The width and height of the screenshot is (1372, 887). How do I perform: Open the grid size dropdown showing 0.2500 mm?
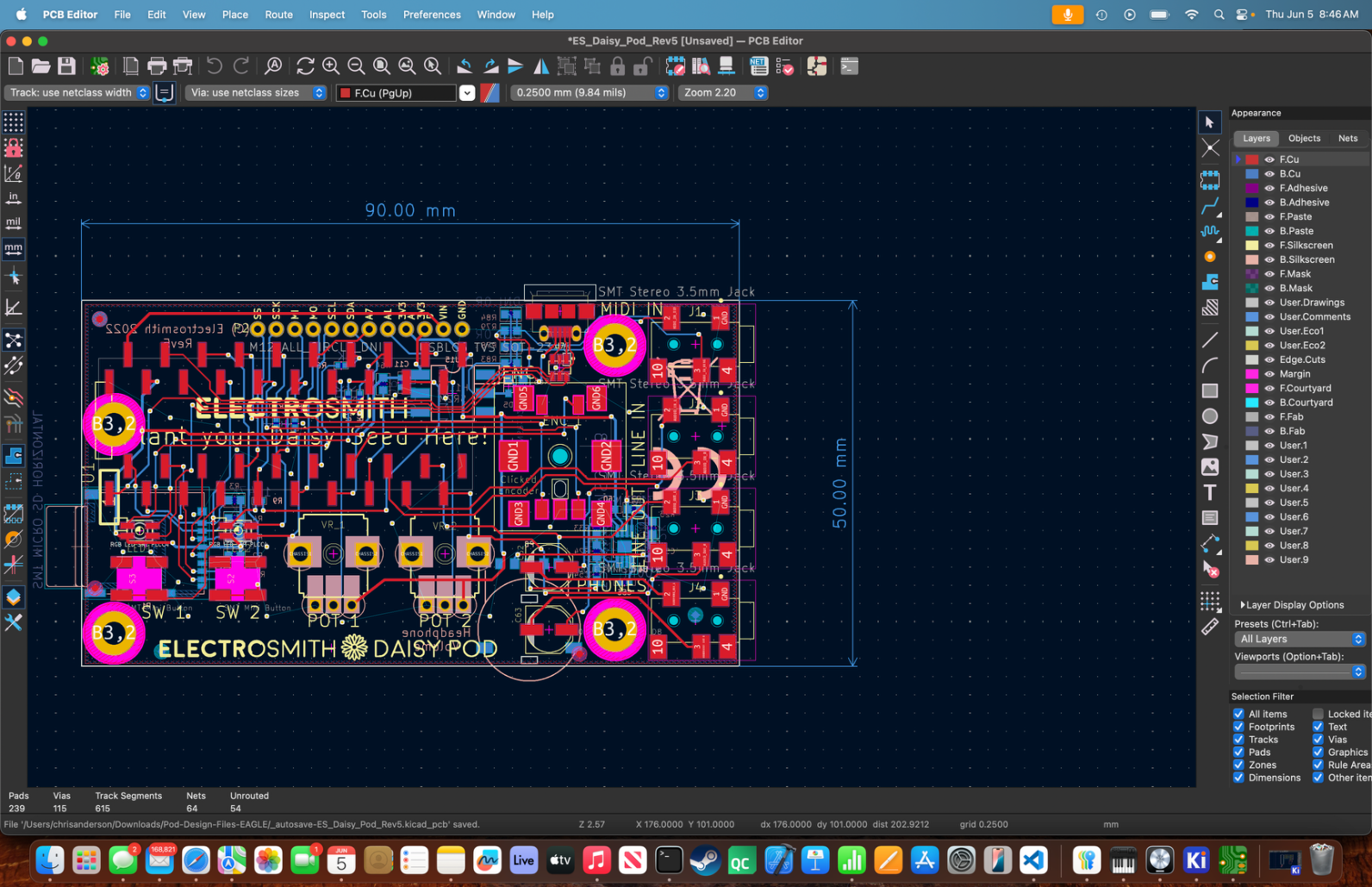coord(590,92)
